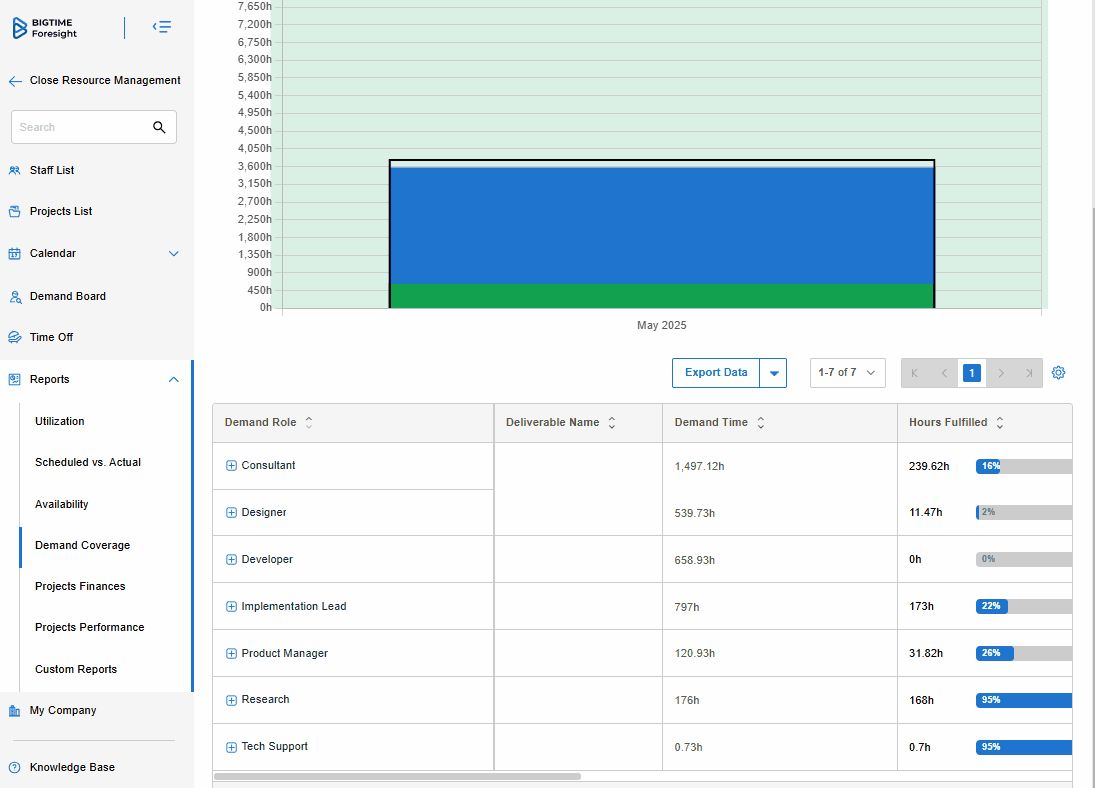Click the Export Data button
1095x788 pixels.
(716, 373)
